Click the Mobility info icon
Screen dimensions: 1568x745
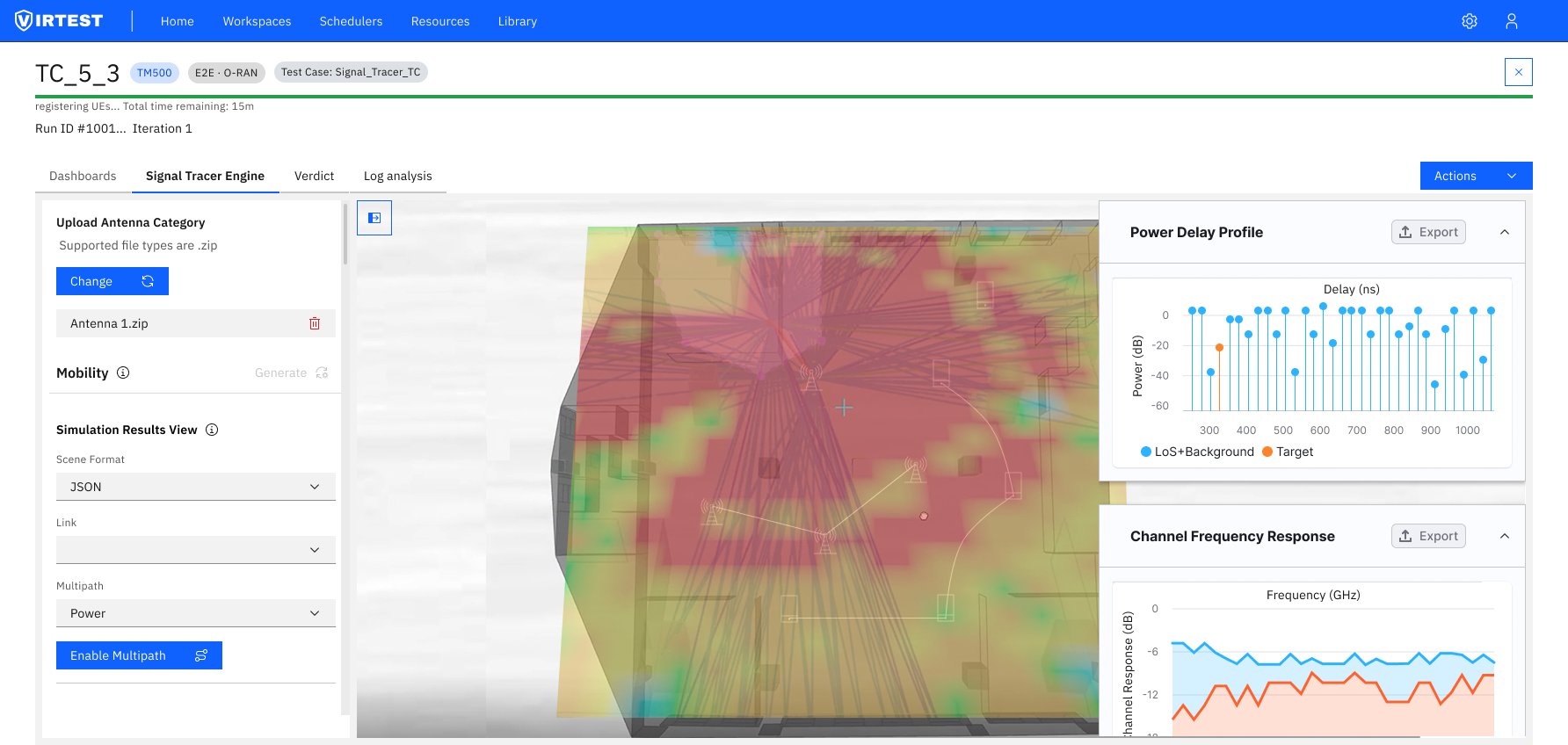123,372
